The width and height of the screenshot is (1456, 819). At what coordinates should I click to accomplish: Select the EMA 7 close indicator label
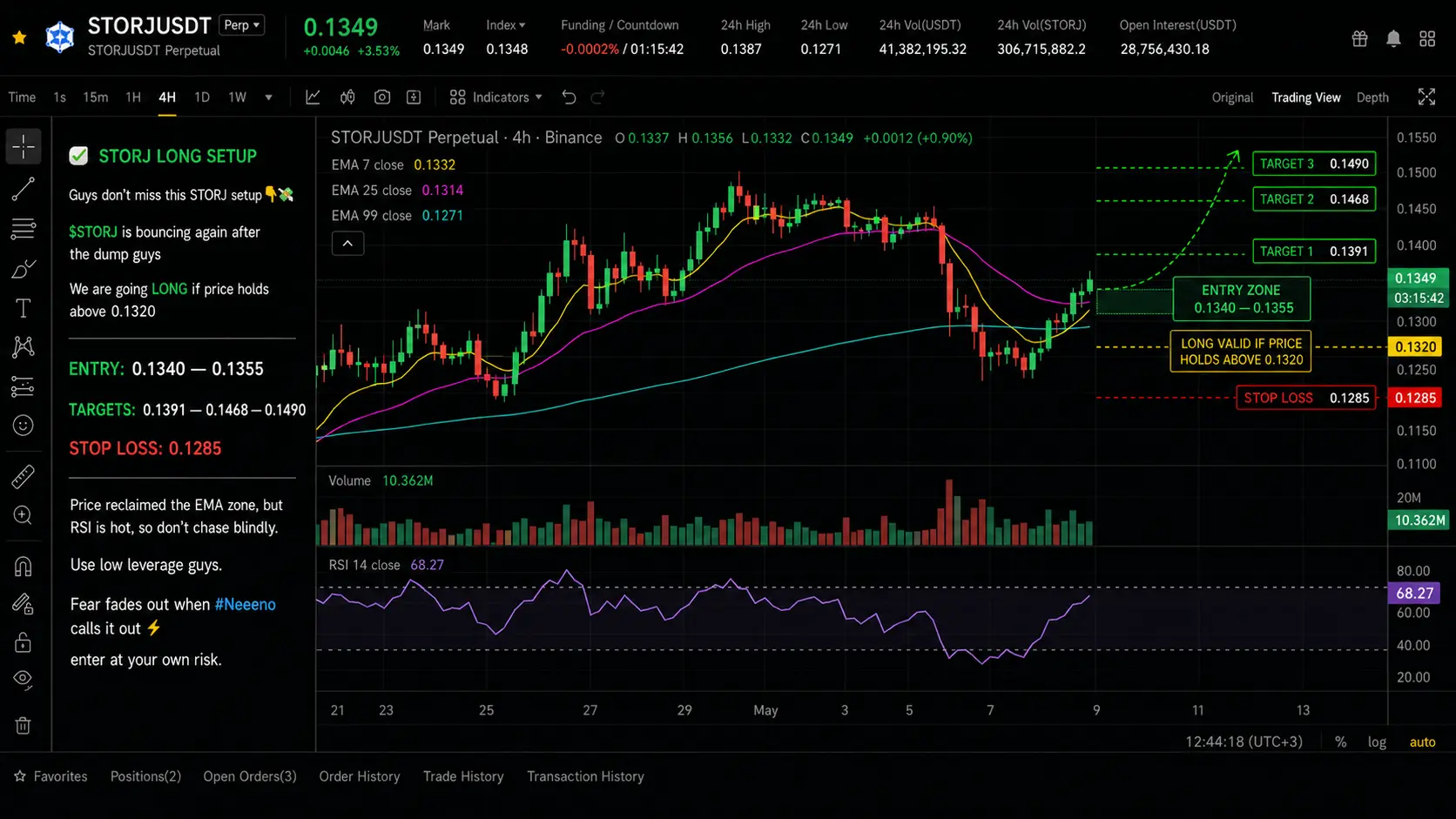(x=367, y=164)
